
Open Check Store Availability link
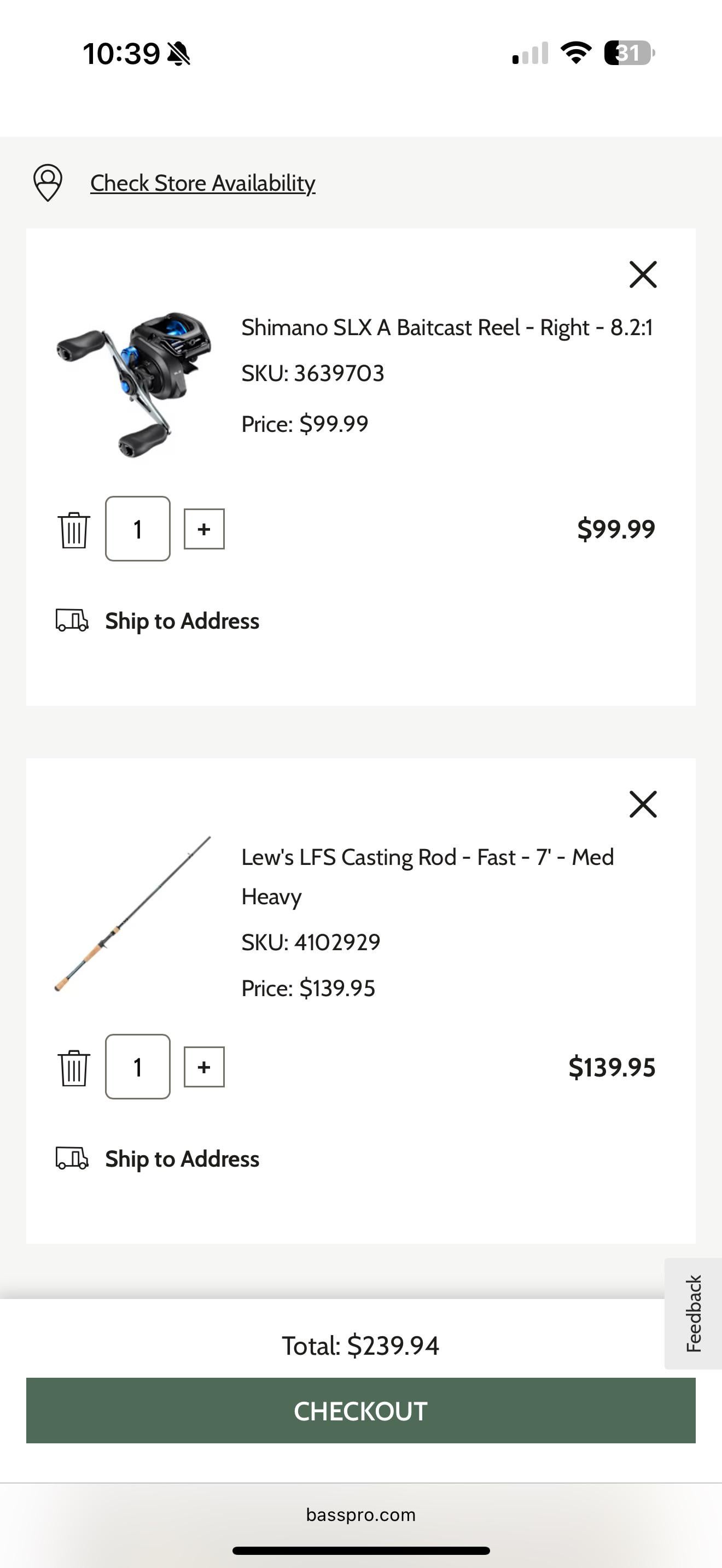tap(203, 183)
